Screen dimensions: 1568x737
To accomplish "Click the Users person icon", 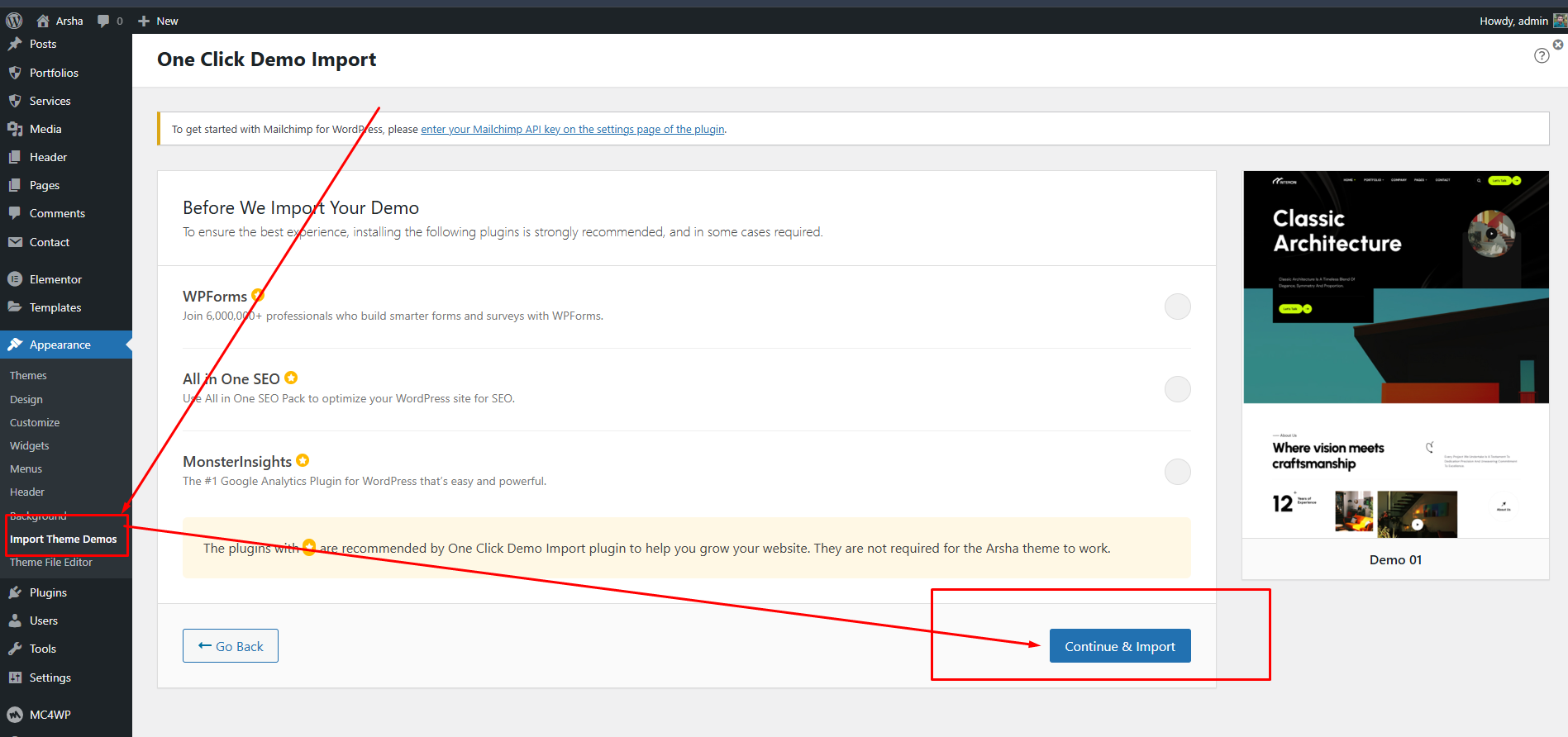I will click(x=15, y=621).
